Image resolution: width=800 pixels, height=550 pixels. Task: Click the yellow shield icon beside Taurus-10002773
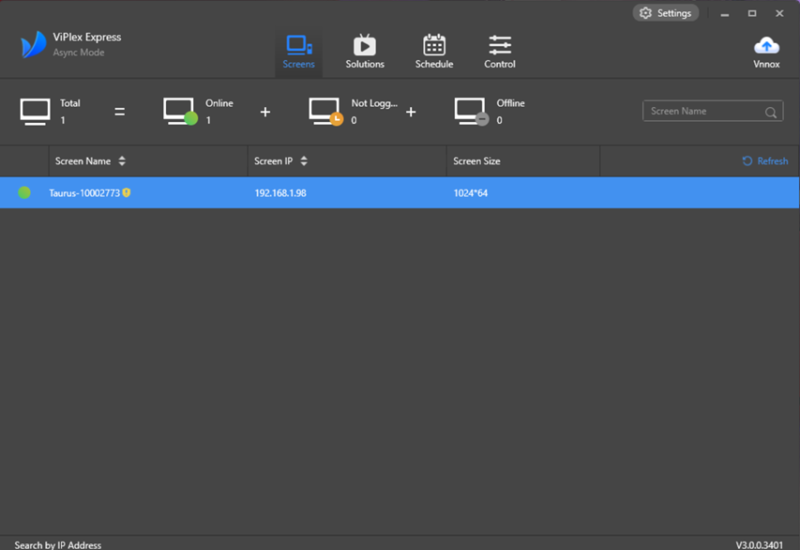click(127, 193)
